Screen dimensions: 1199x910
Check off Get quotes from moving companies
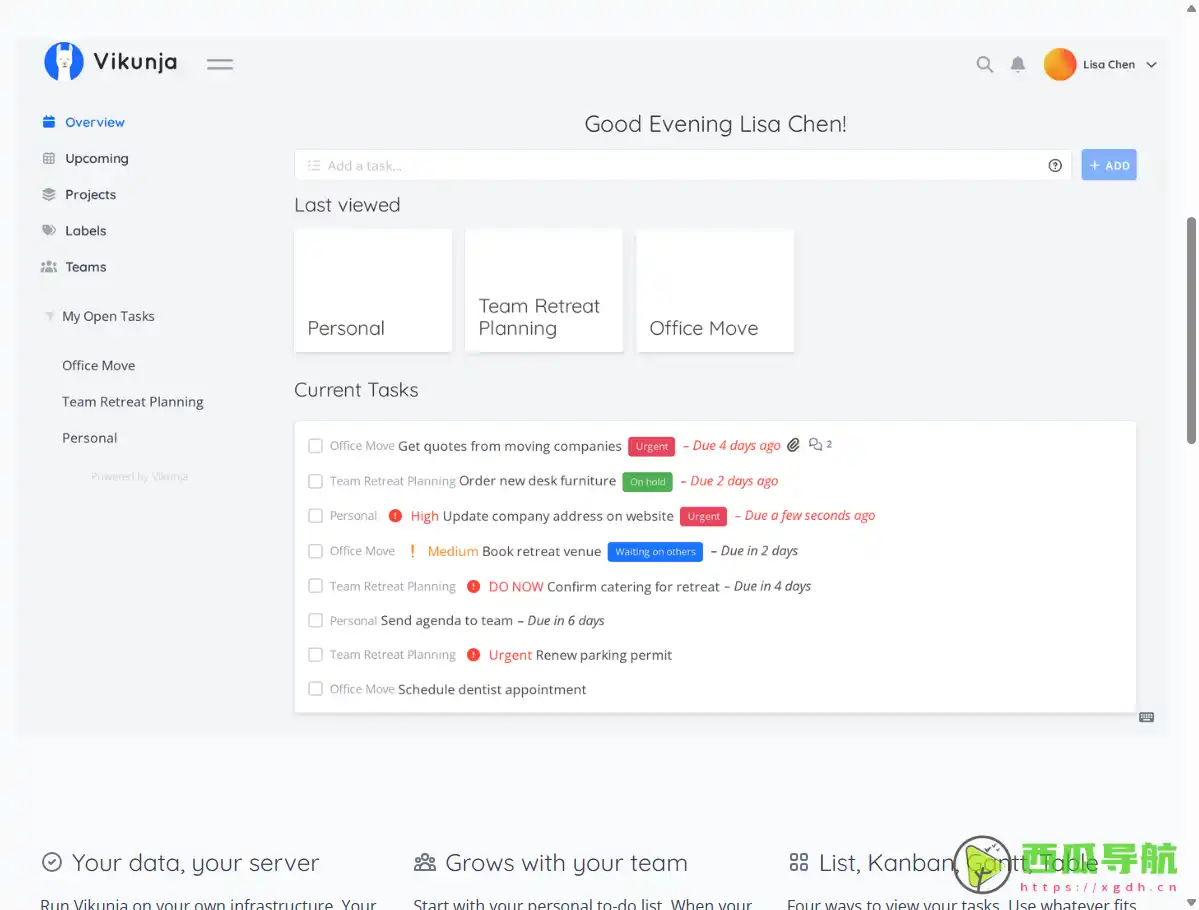pyautogui.click(x=315, y=446)
